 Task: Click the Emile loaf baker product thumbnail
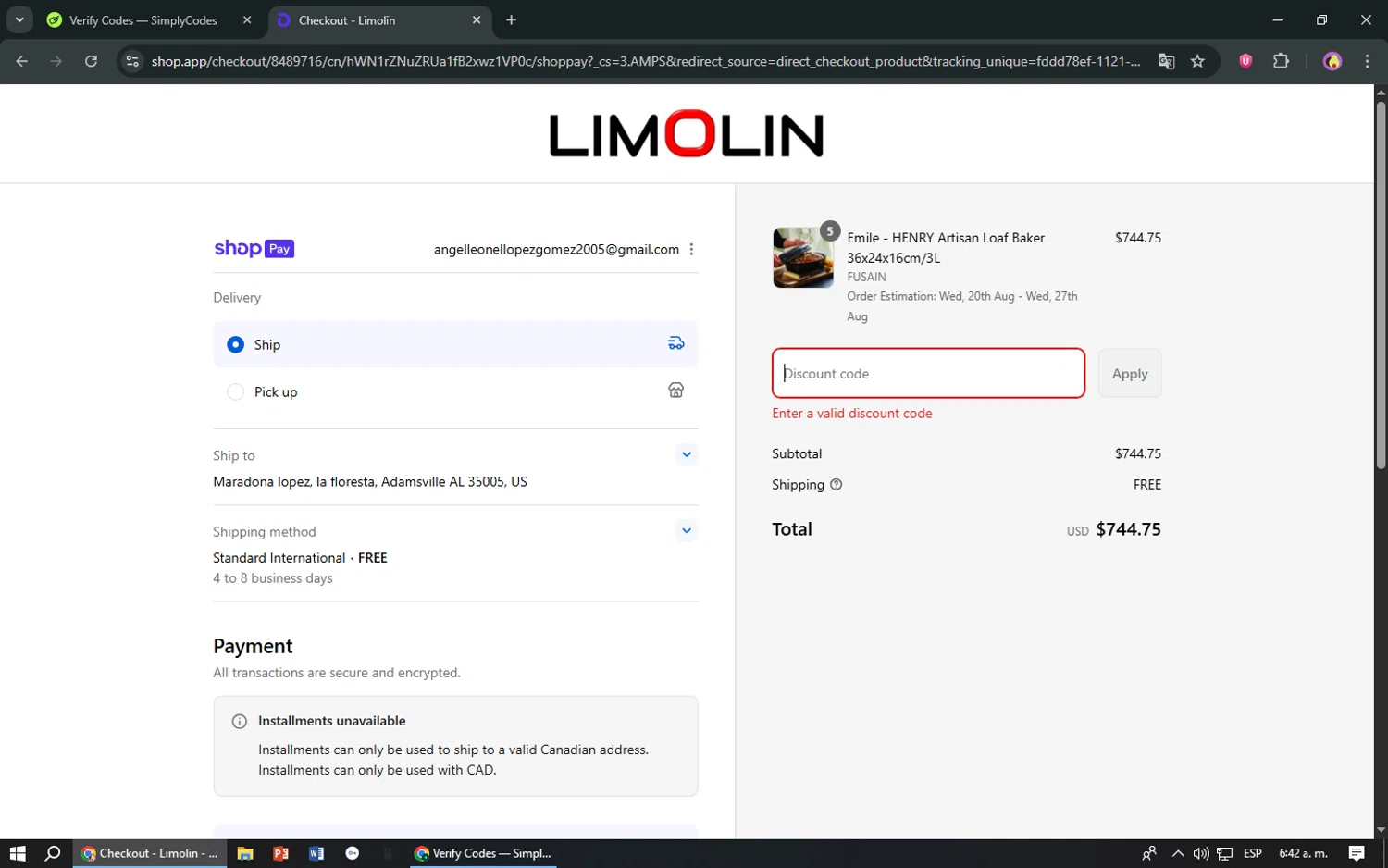802,258
